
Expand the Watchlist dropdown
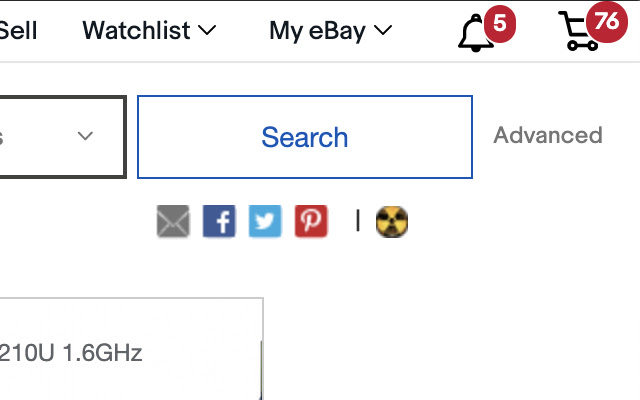point(149,31)
